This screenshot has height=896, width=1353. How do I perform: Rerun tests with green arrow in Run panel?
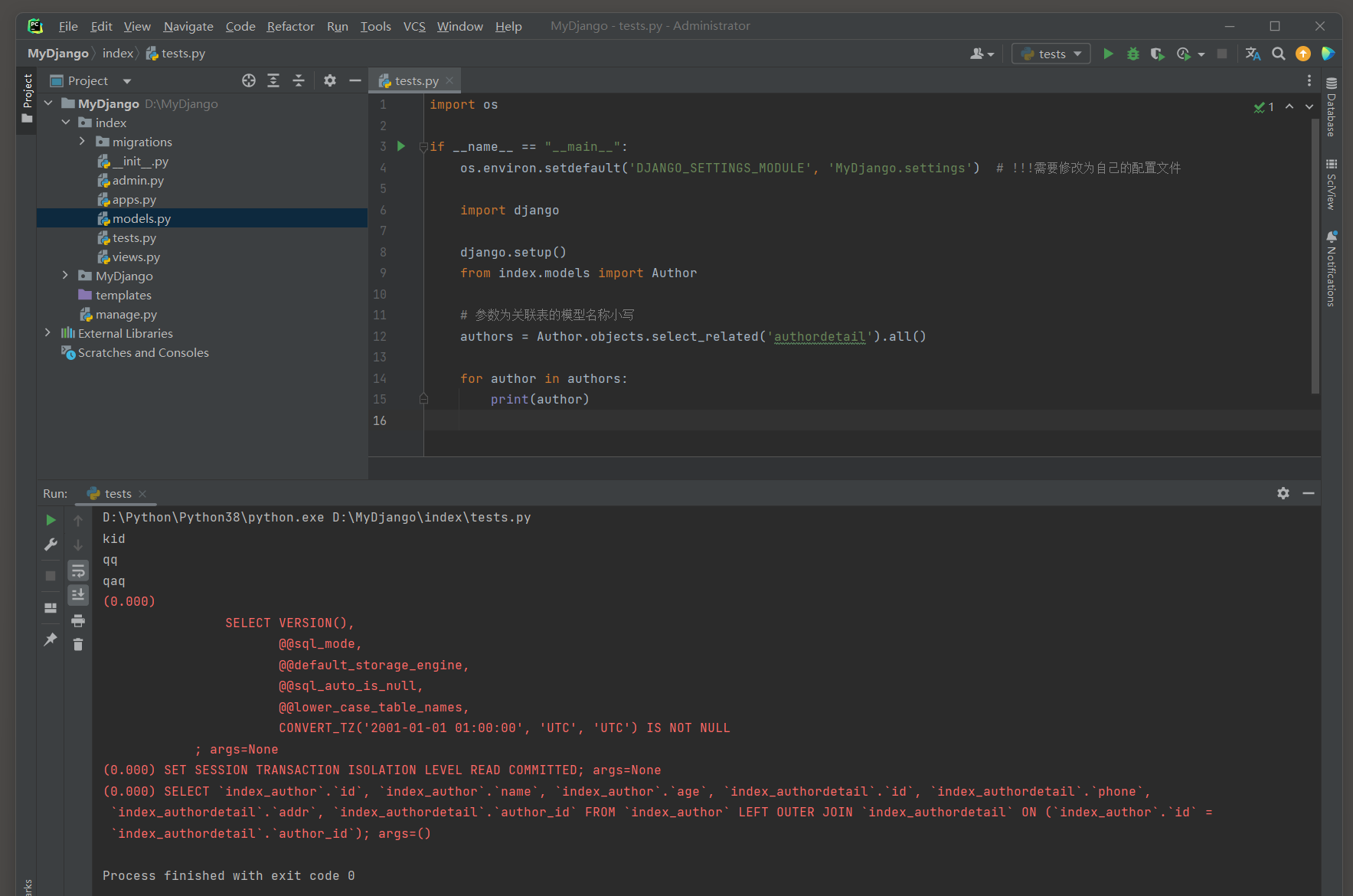pyautogui.click(x=51, y=520)
